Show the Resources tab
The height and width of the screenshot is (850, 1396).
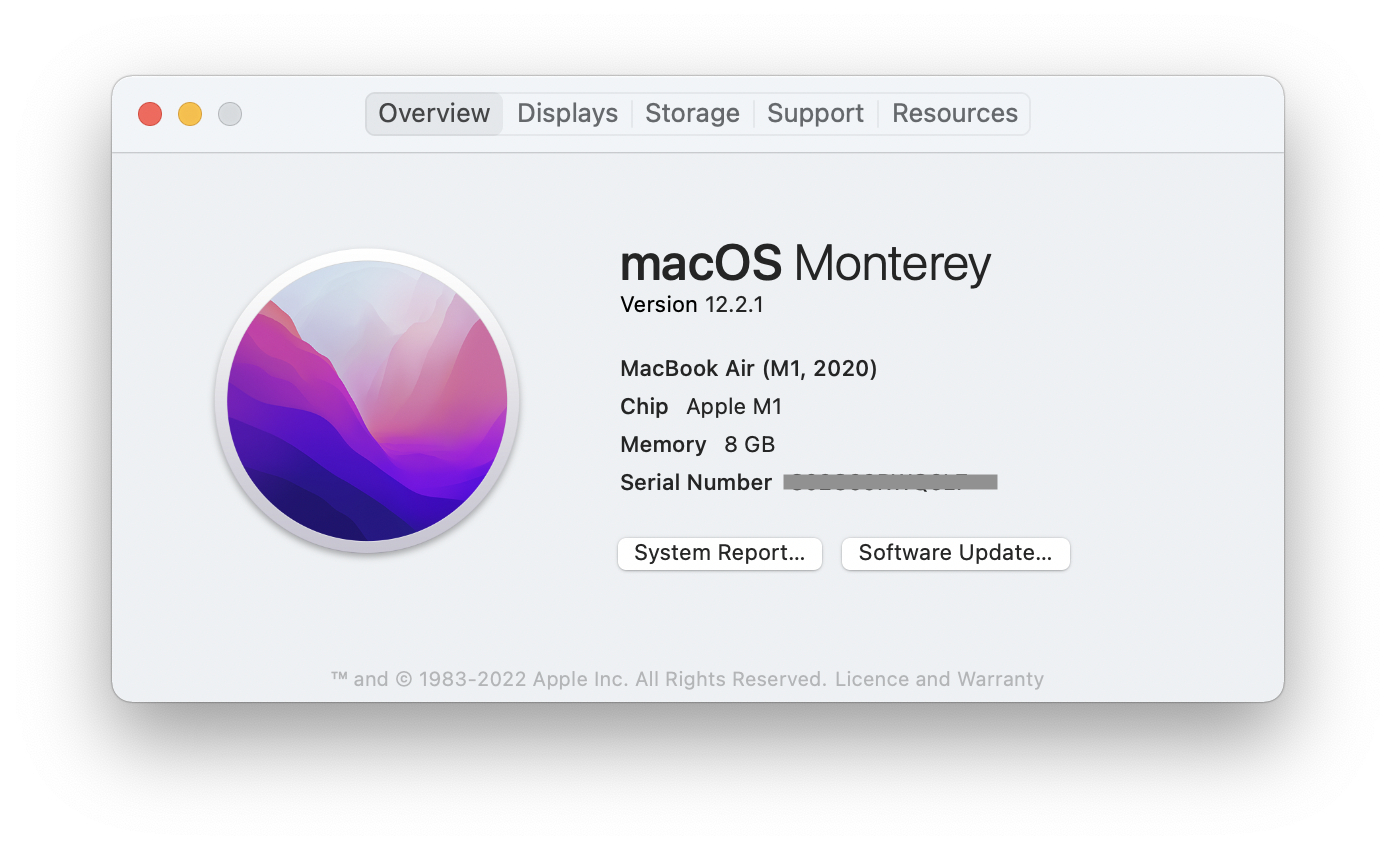954,114
